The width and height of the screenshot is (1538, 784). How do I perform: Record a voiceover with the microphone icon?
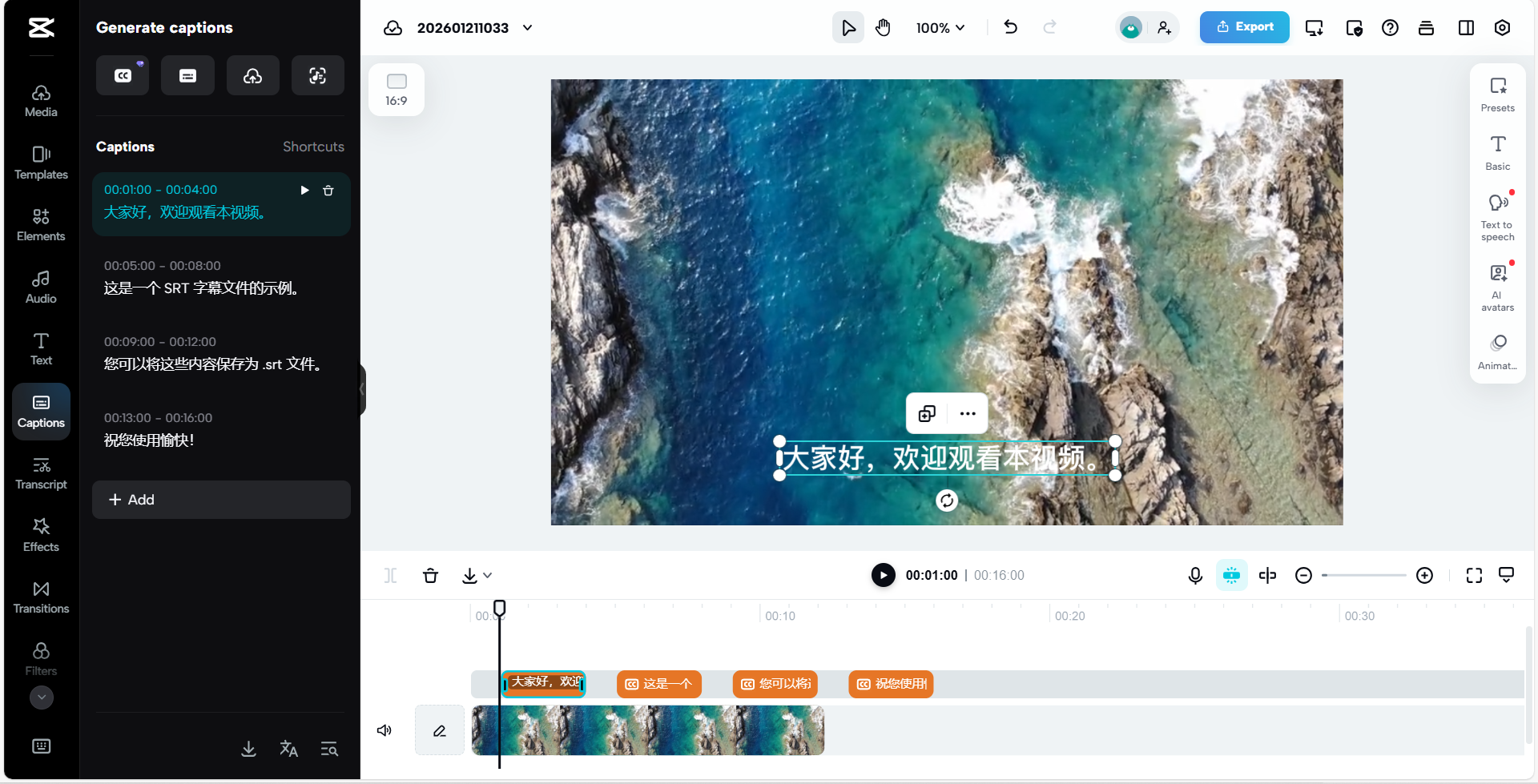[x=1194, y=575]
